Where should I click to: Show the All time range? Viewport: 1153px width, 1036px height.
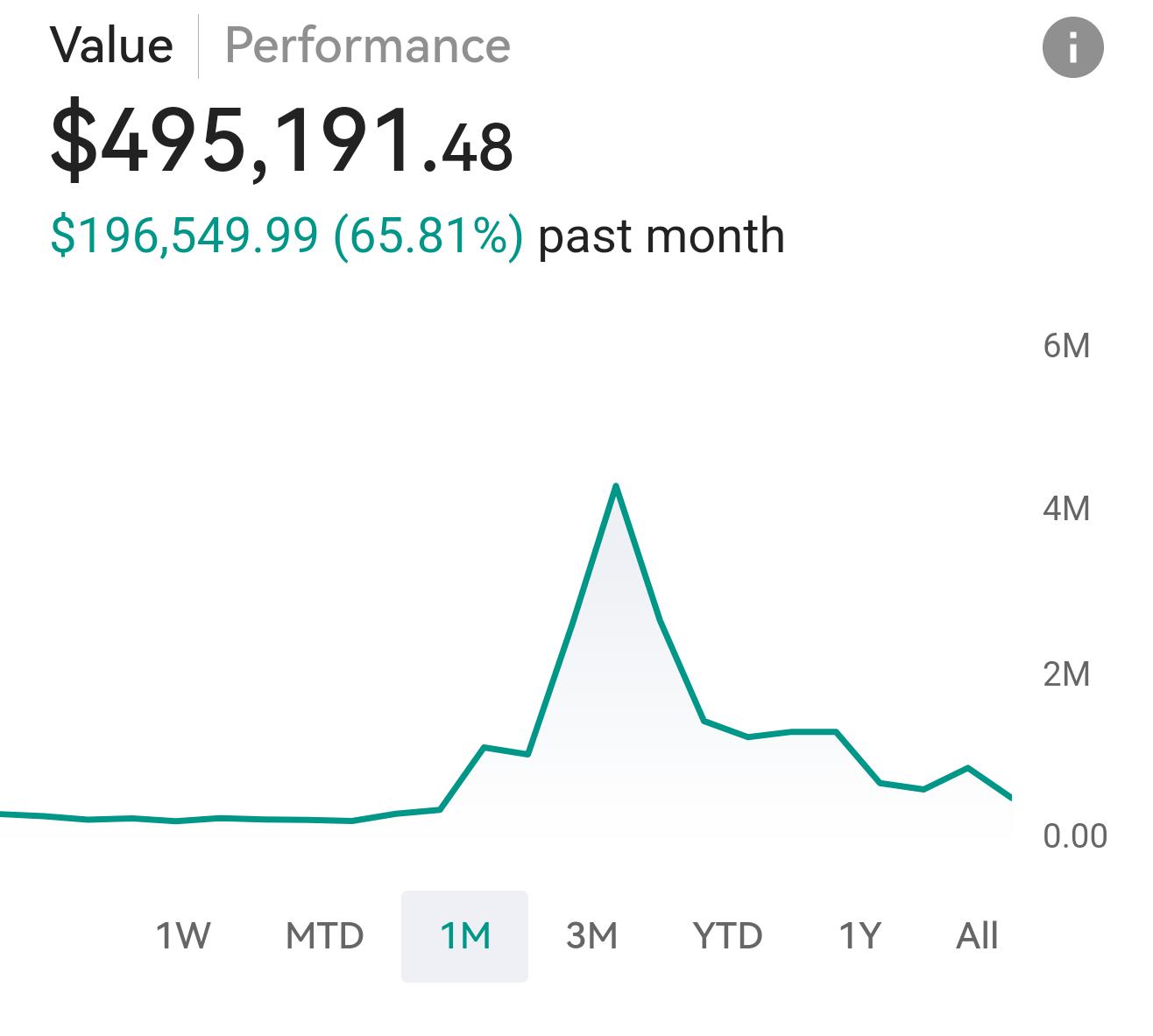click(x=977, y=936)
